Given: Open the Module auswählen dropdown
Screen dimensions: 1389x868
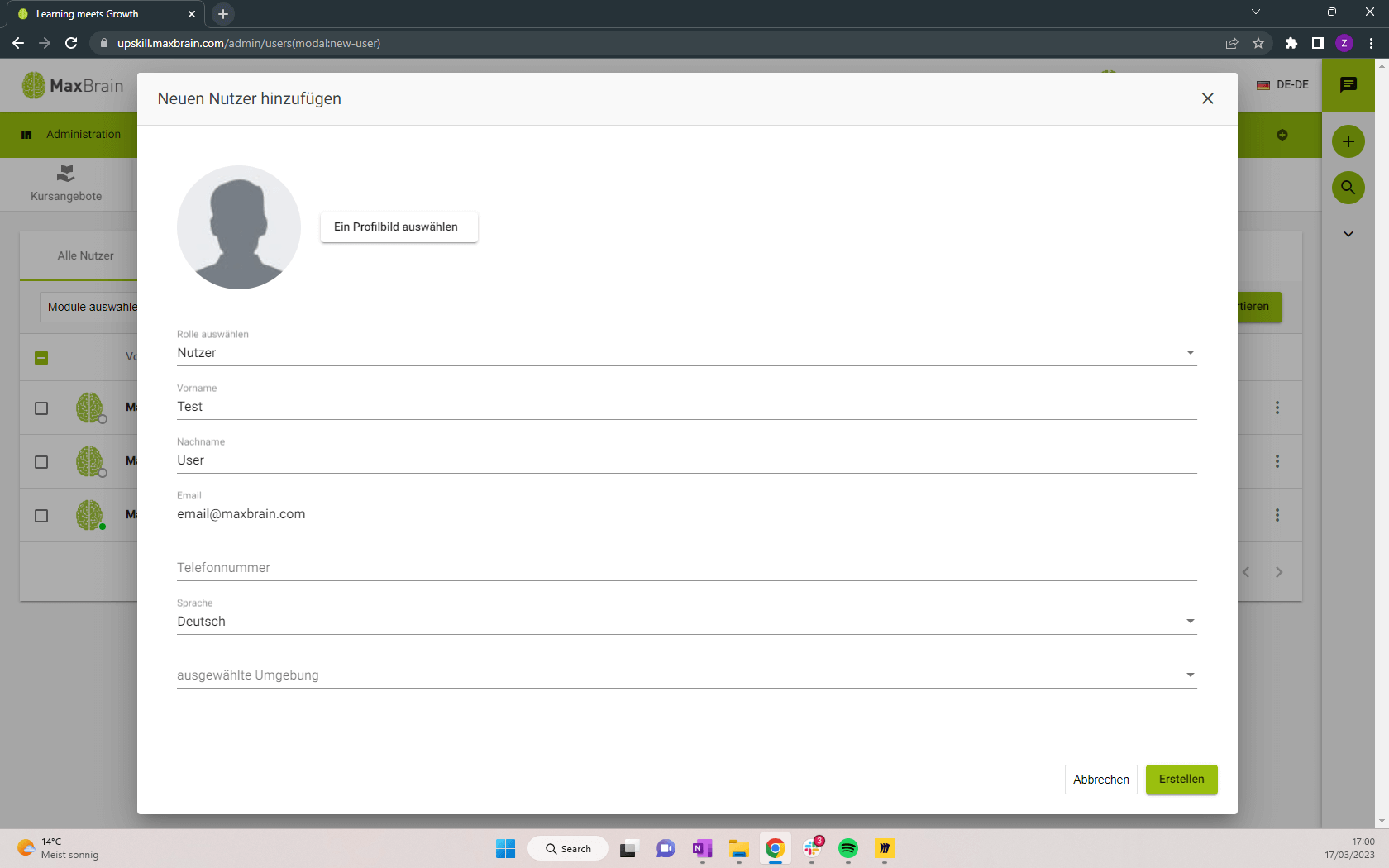Looking at the screenshot, I should click(x=89, y=307).
